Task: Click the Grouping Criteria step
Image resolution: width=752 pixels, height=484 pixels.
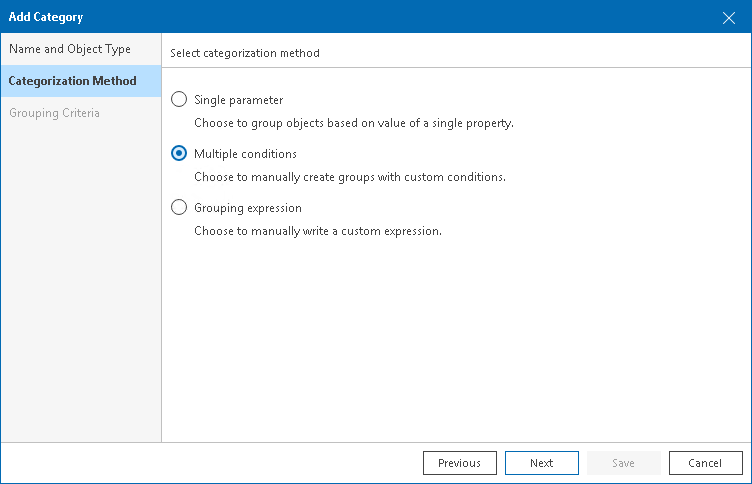Action: [54, 113]
